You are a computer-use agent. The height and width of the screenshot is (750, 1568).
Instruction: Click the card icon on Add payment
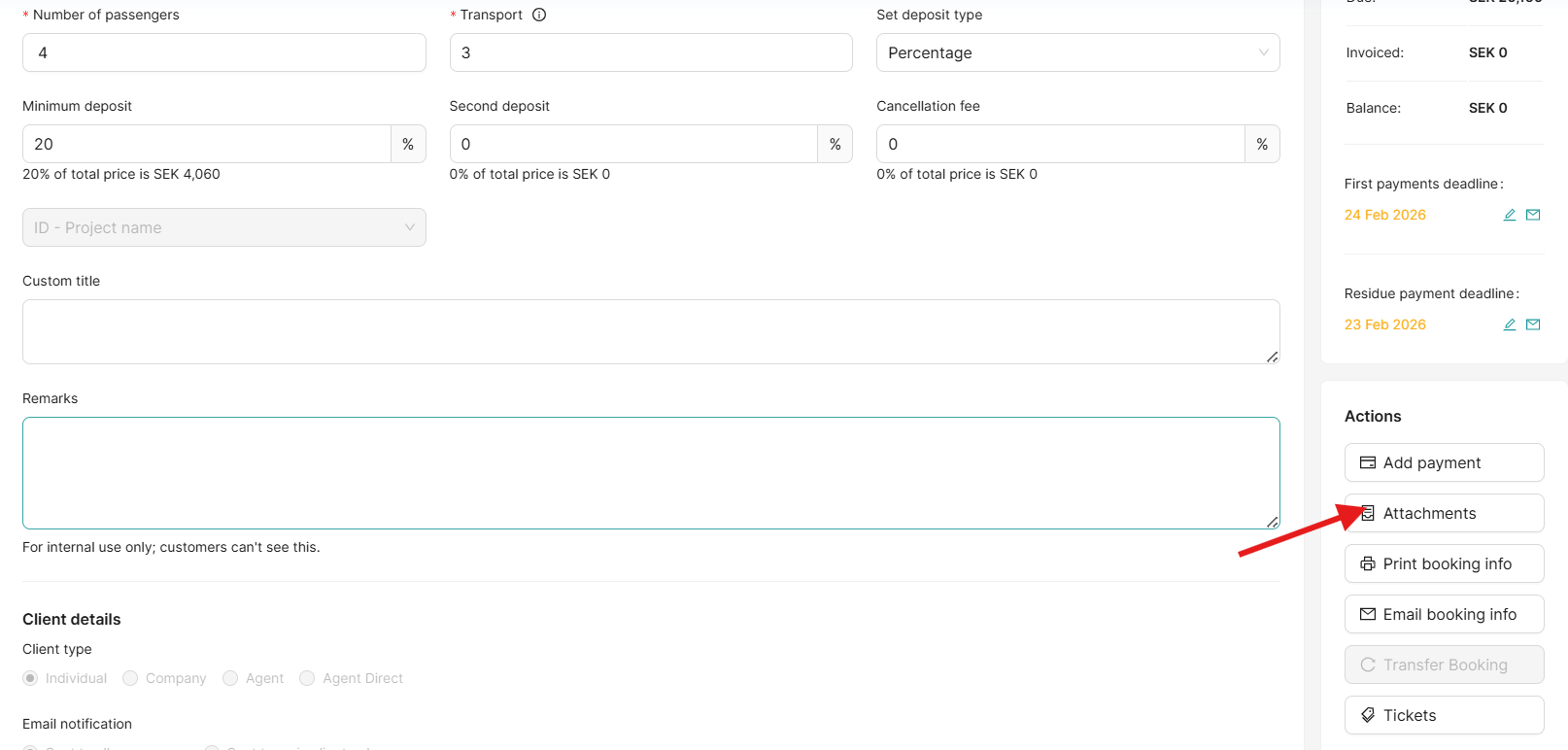point(1368,462)
